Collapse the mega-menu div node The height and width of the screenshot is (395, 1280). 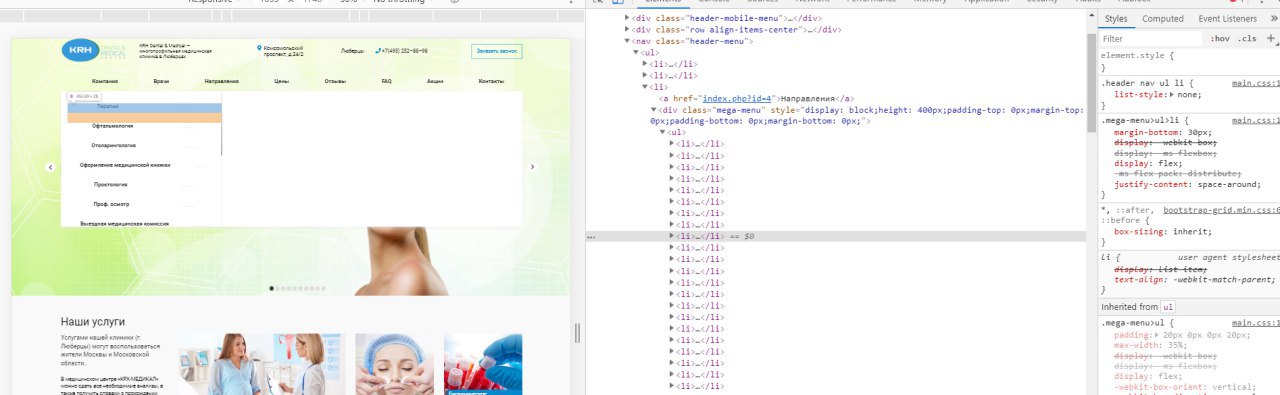654,110
